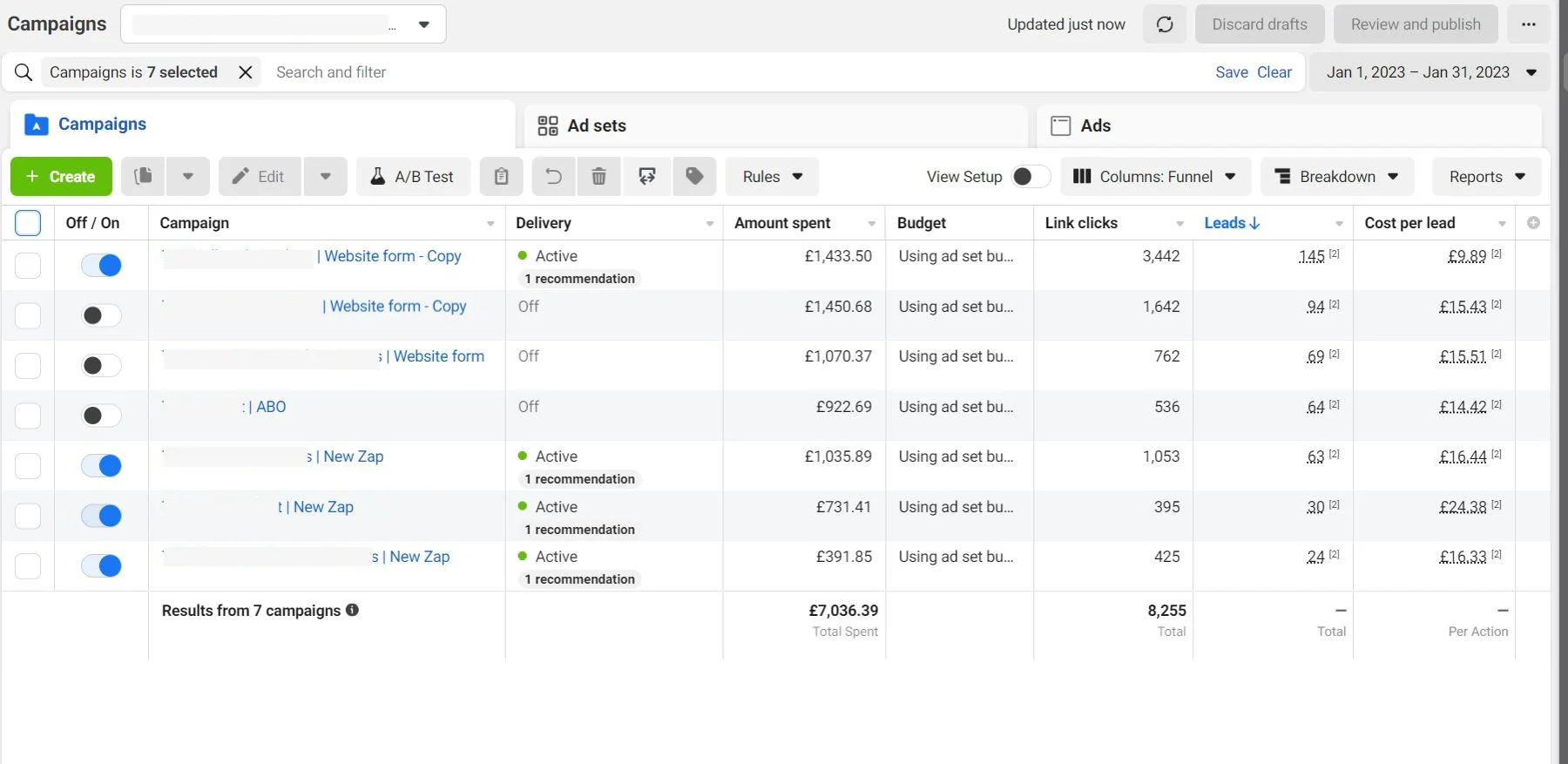1568x764 pixels.
Task: Click '1 recommendation' on the £391.85 campaign
Action: [x=579, y=579]
